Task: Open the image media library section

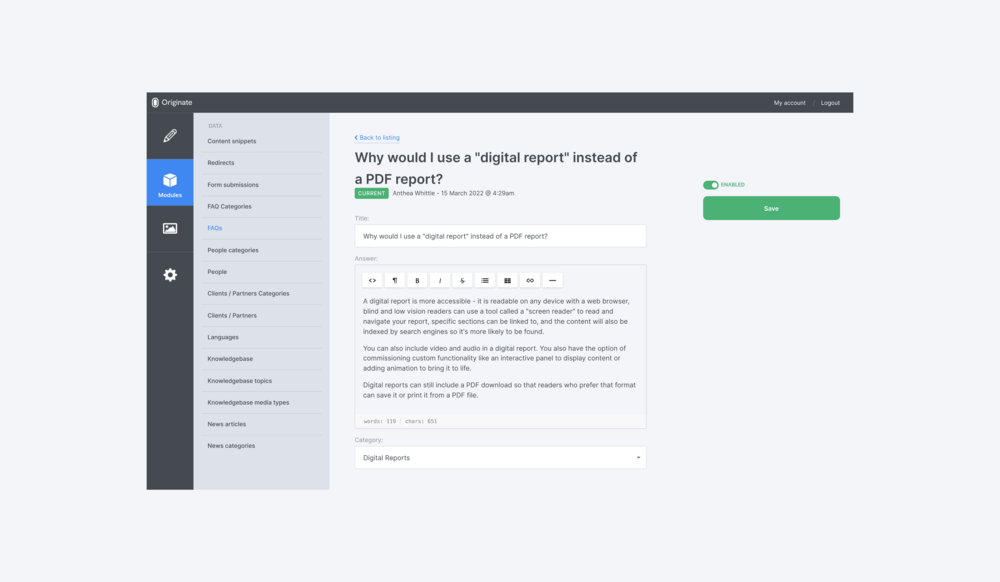Action: tap(170, 228)
